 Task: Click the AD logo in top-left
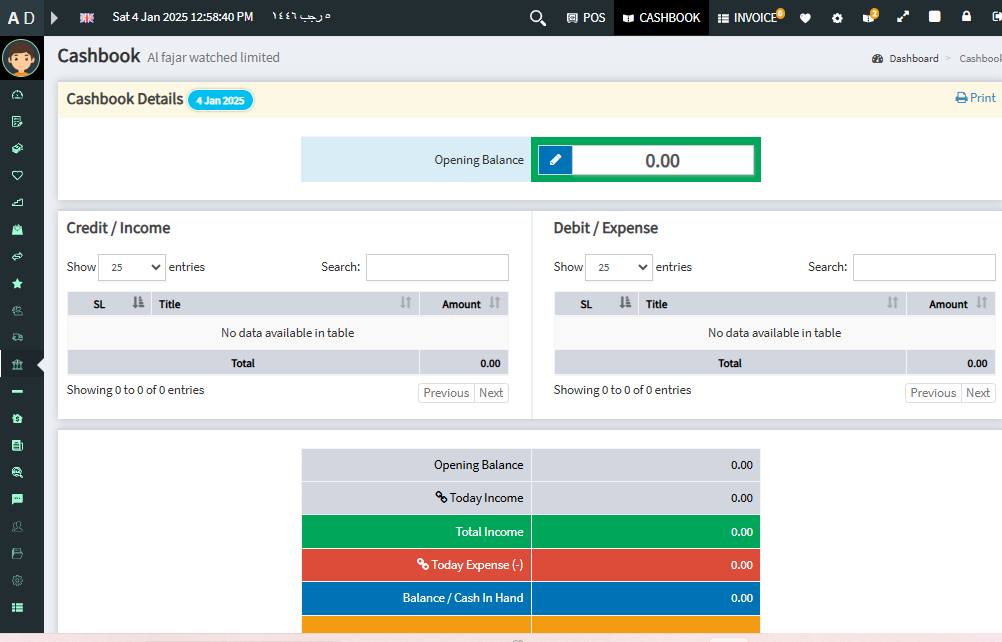[21, 18]
